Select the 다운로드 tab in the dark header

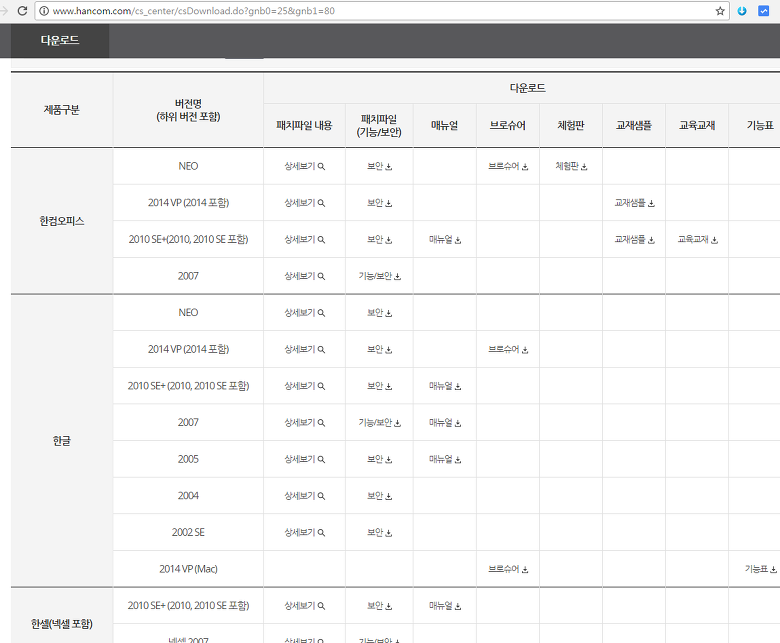coord(60,40)
